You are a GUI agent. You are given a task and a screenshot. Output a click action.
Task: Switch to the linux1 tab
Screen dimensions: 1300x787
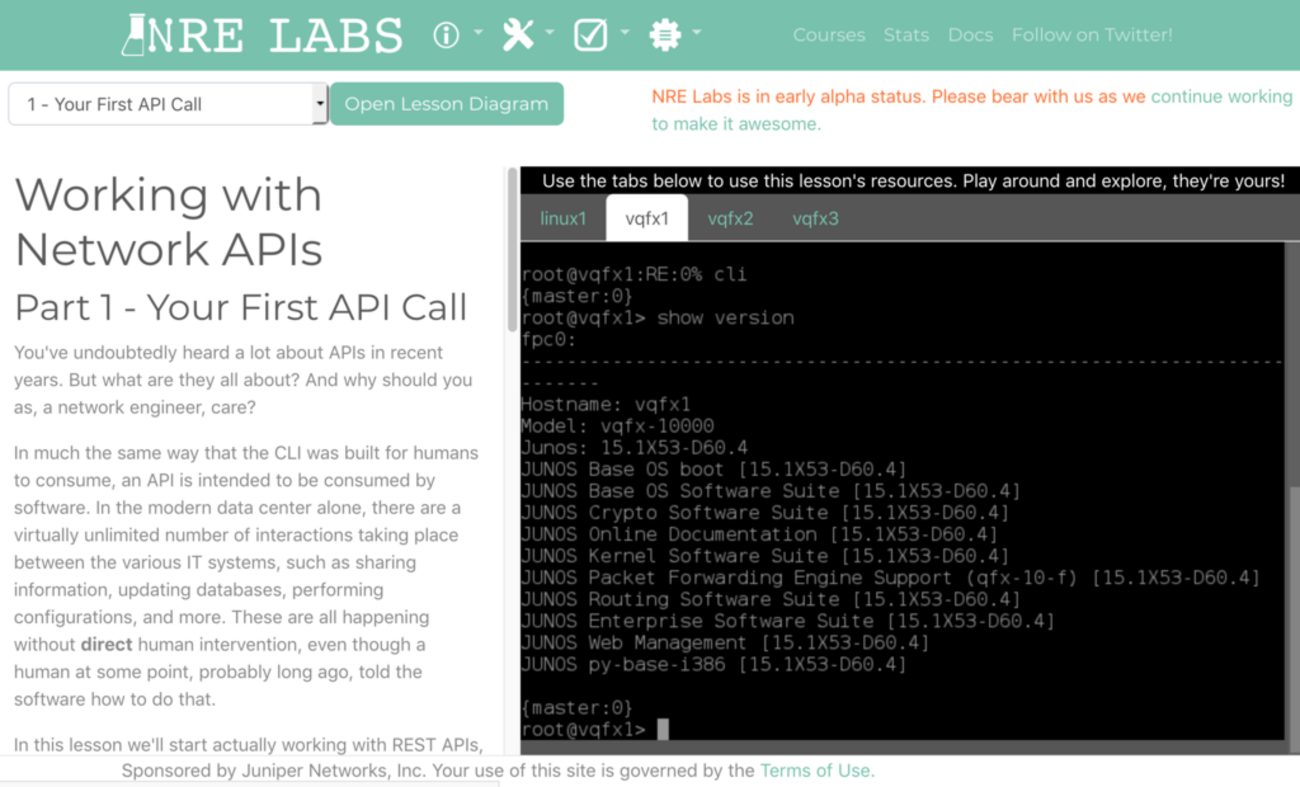(563, 219)
